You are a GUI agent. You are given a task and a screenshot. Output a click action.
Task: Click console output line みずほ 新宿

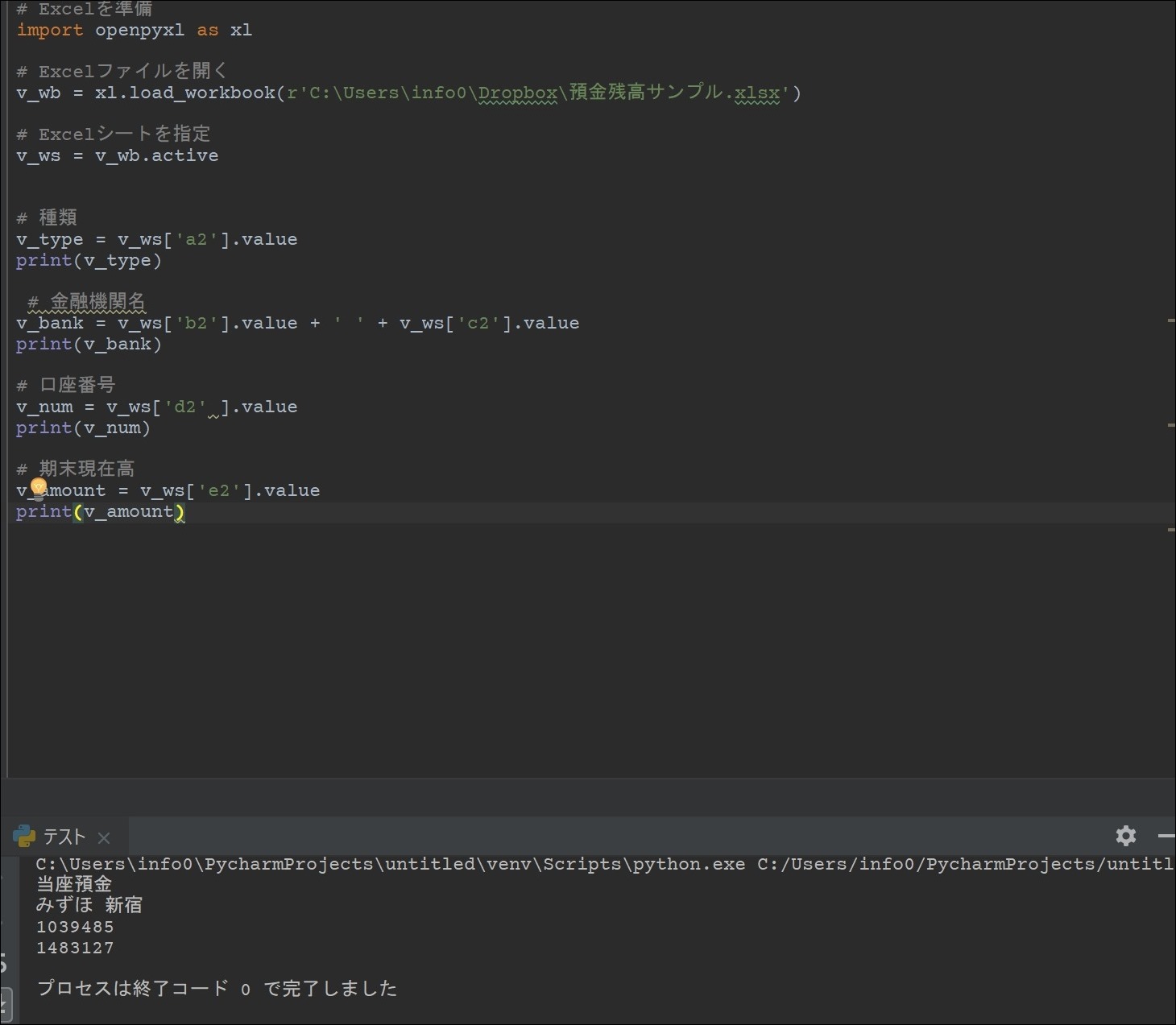point(89,905)
